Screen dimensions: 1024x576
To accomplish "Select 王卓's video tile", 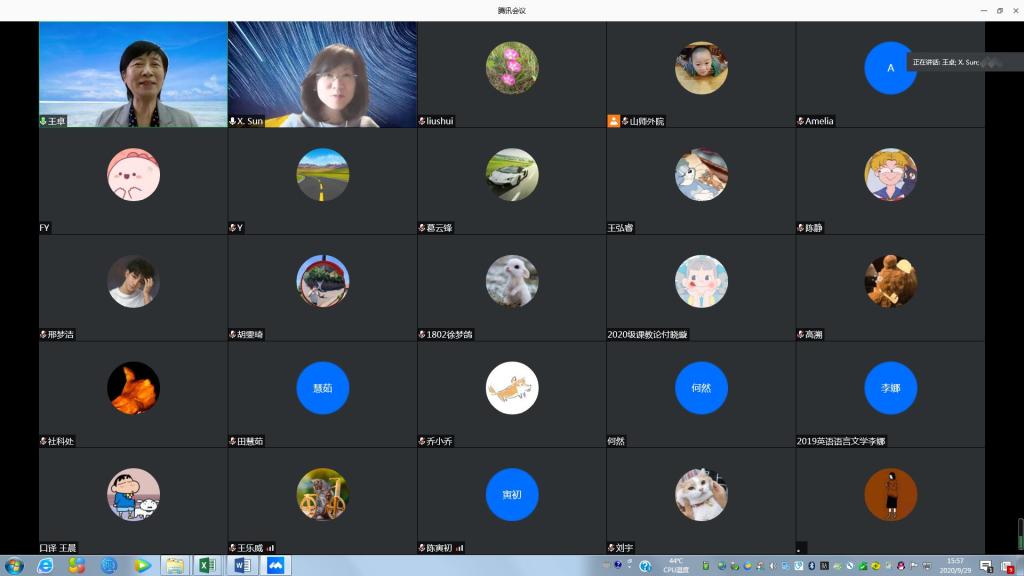I will (133, 74).
